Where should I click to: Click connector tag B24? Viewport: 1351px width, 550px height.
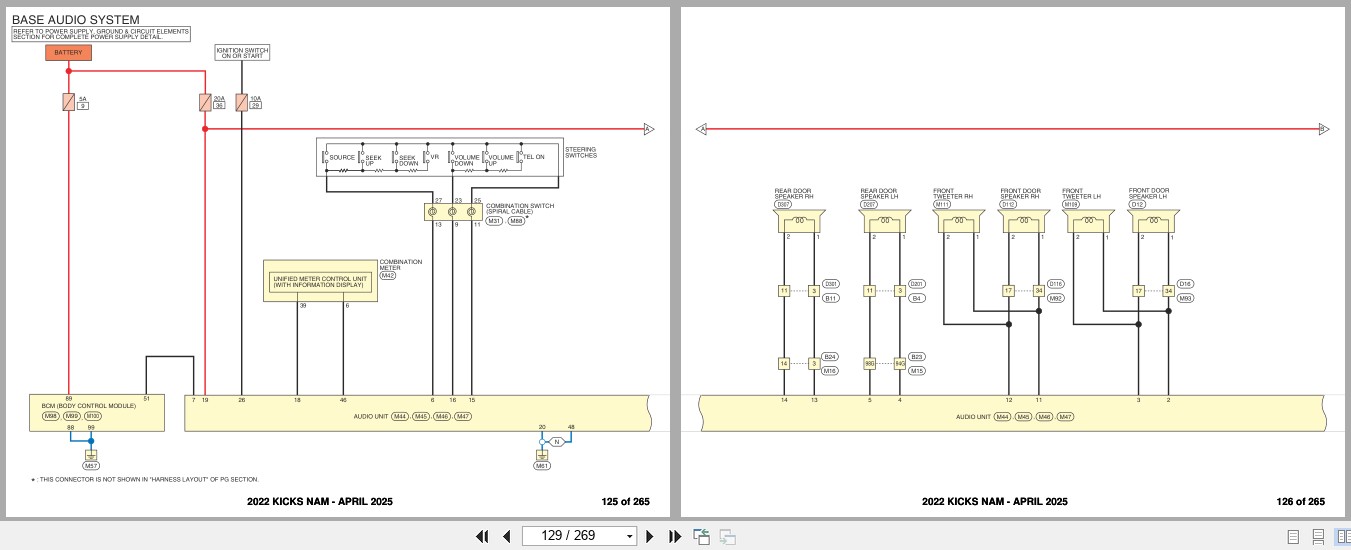pyautogui.click(x=831, y=356)
